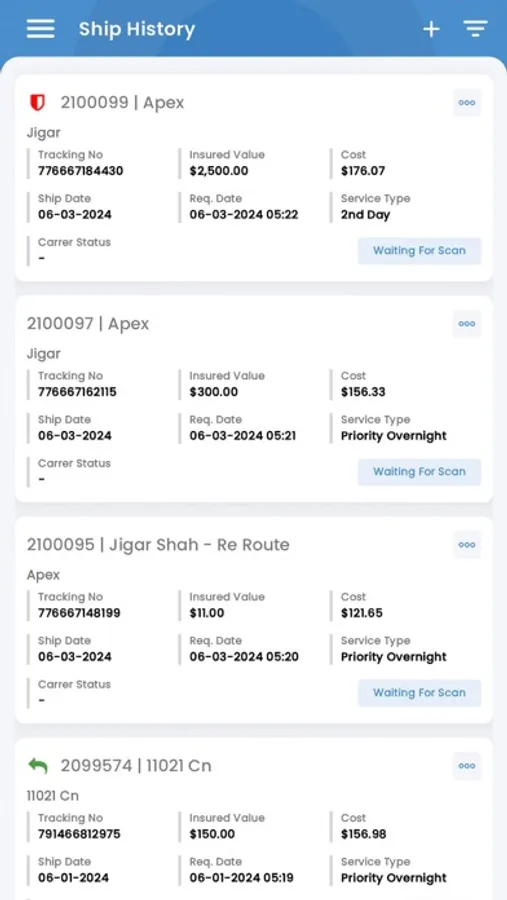
Task: Click insured value $2,500.00
Action: (219, 171)
